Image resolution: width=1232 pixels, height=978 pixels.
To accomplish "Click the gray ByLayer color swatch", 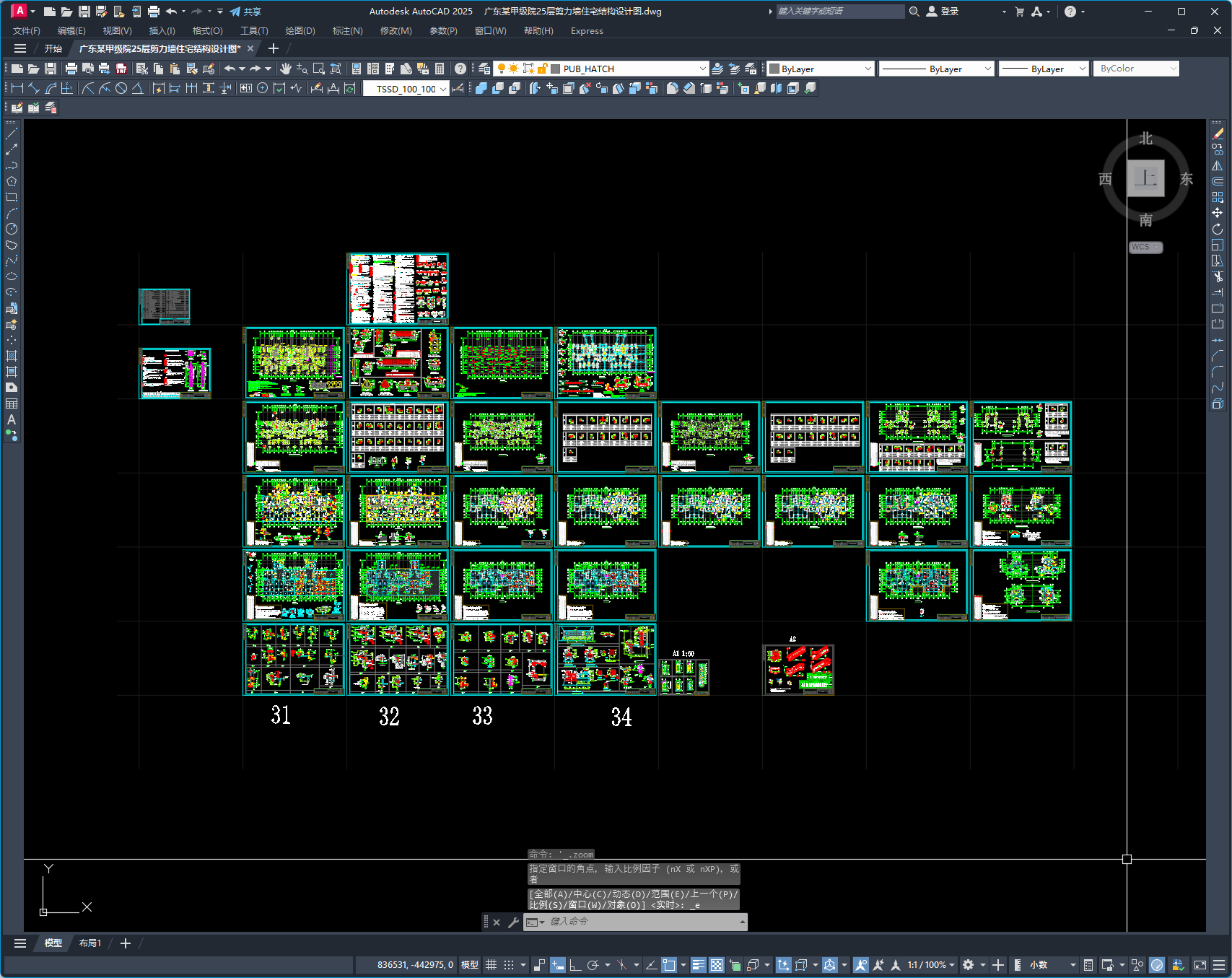I will click(x=774, y=69).
